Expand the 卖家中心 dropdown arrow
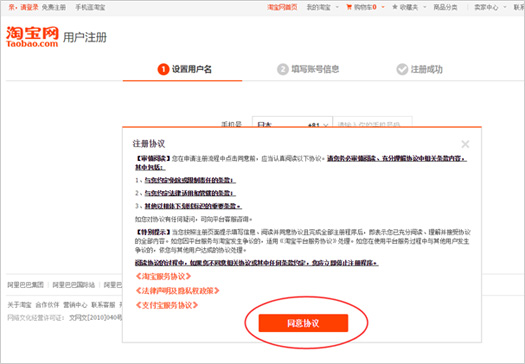The image size is (525, 364). point(505,7)
